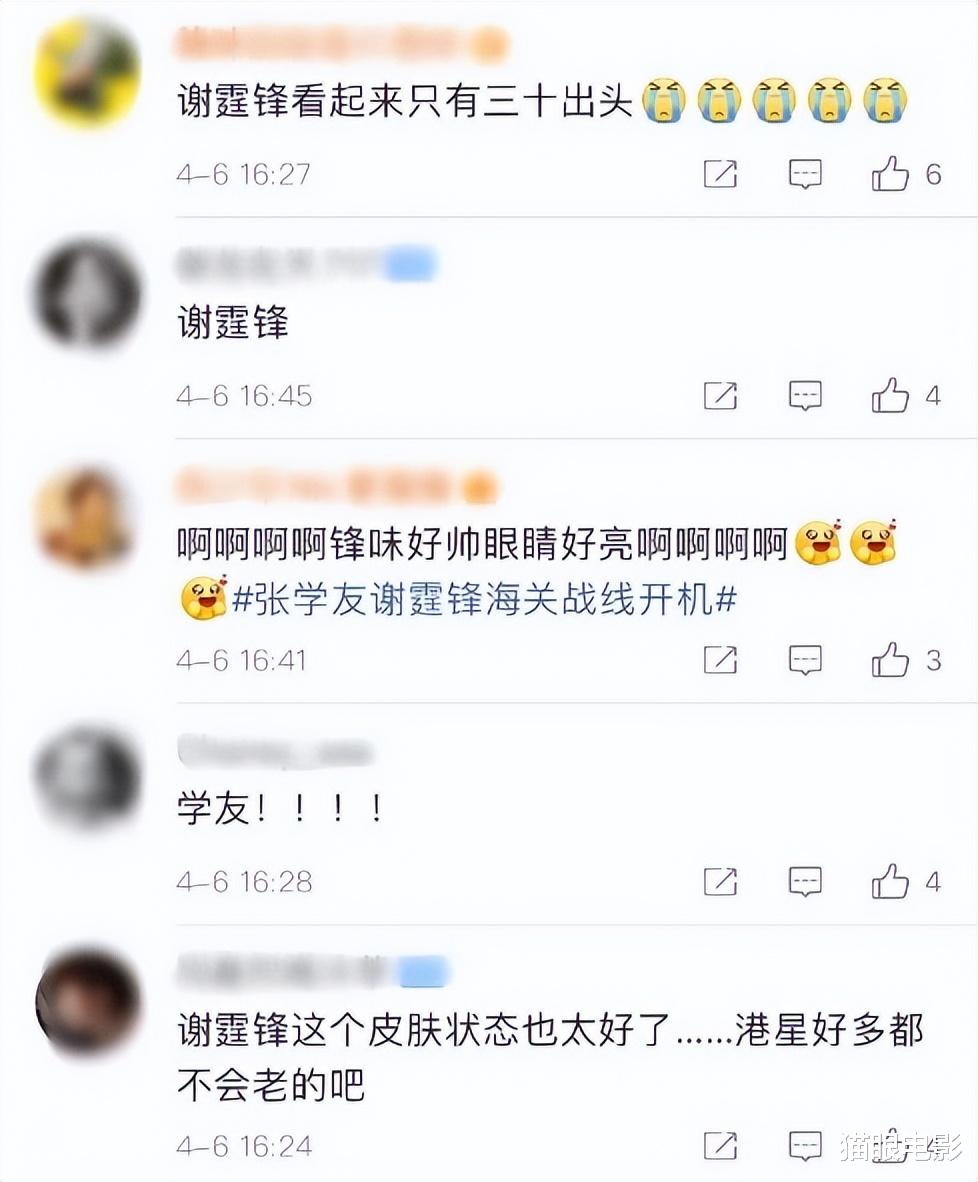Open replies on the 16:45 comment
Screen dimensions: 978x1182
point(805,395)
